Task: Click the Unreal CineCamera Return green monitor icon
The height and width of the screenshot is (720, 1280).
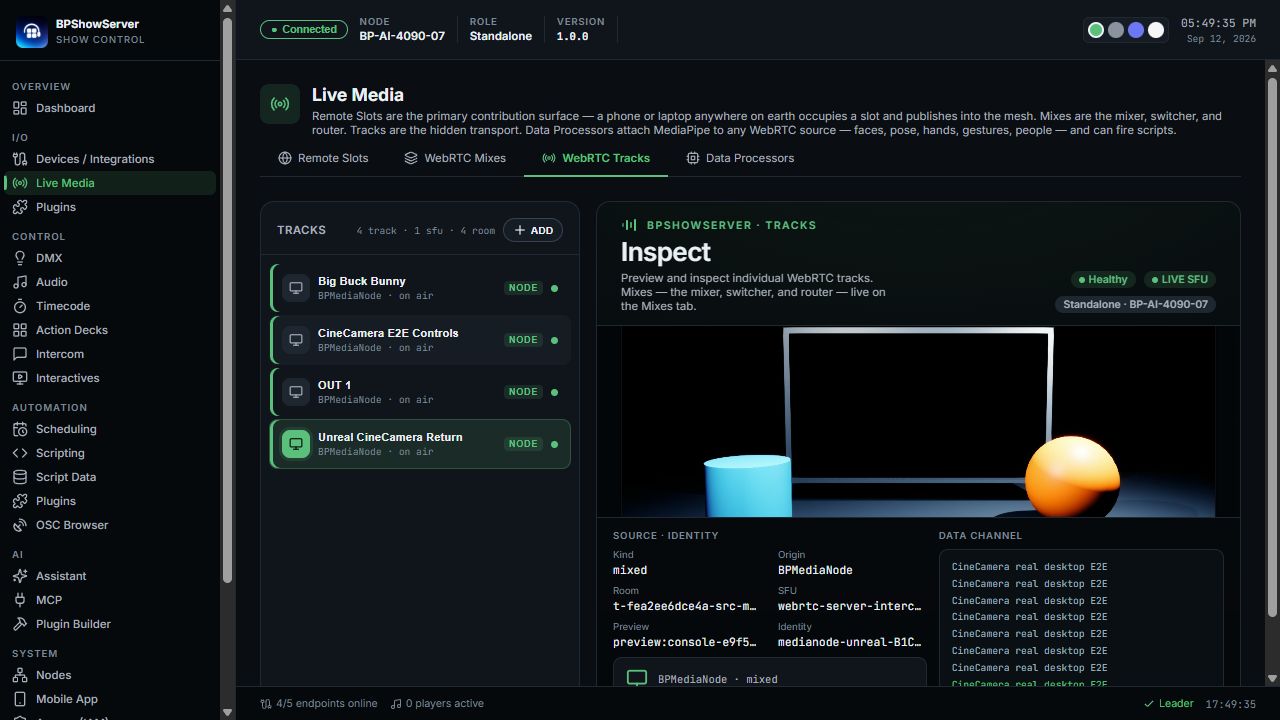Action: (296, 444)
